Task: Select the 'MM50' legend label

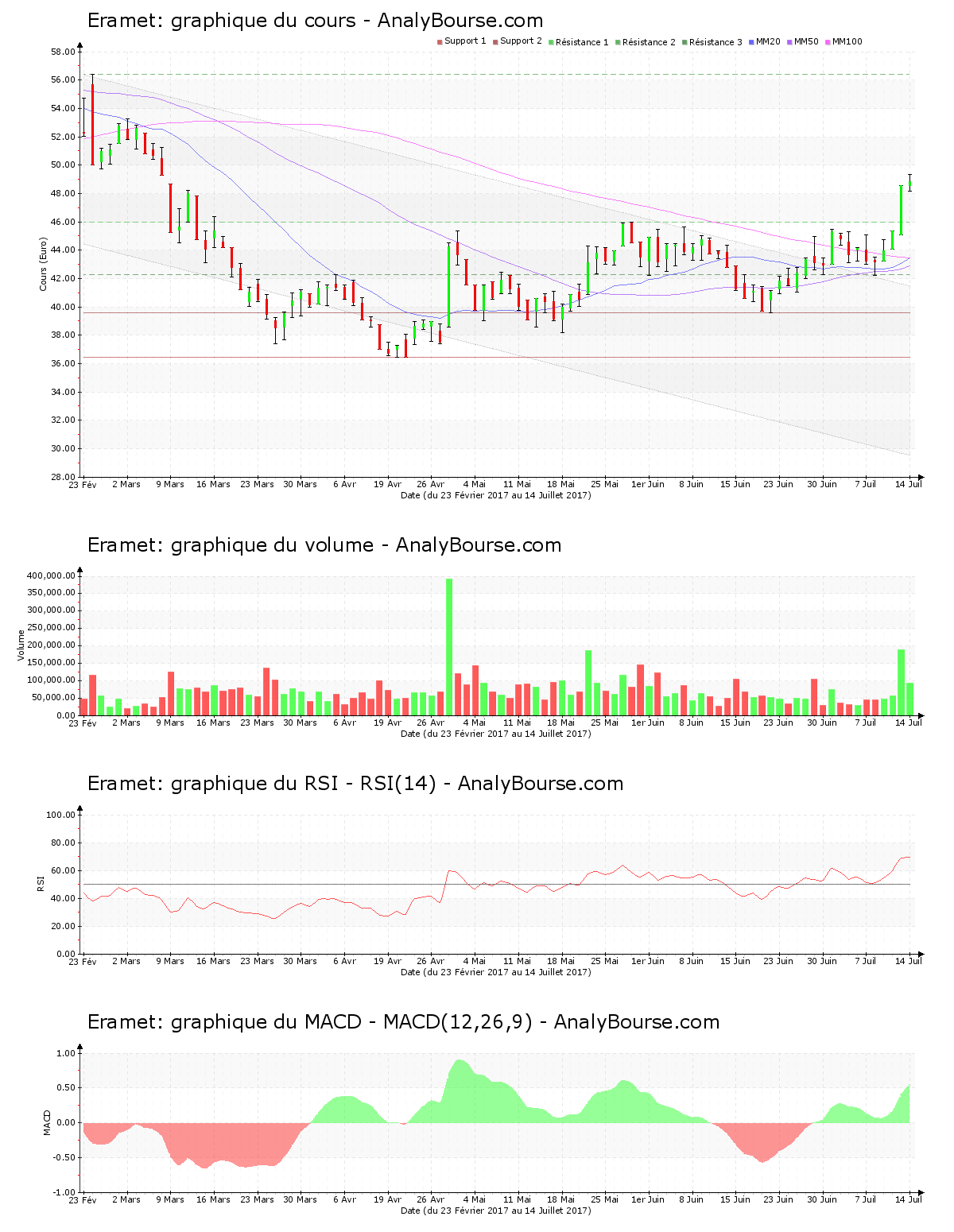Action: click(x=806, y=41)
